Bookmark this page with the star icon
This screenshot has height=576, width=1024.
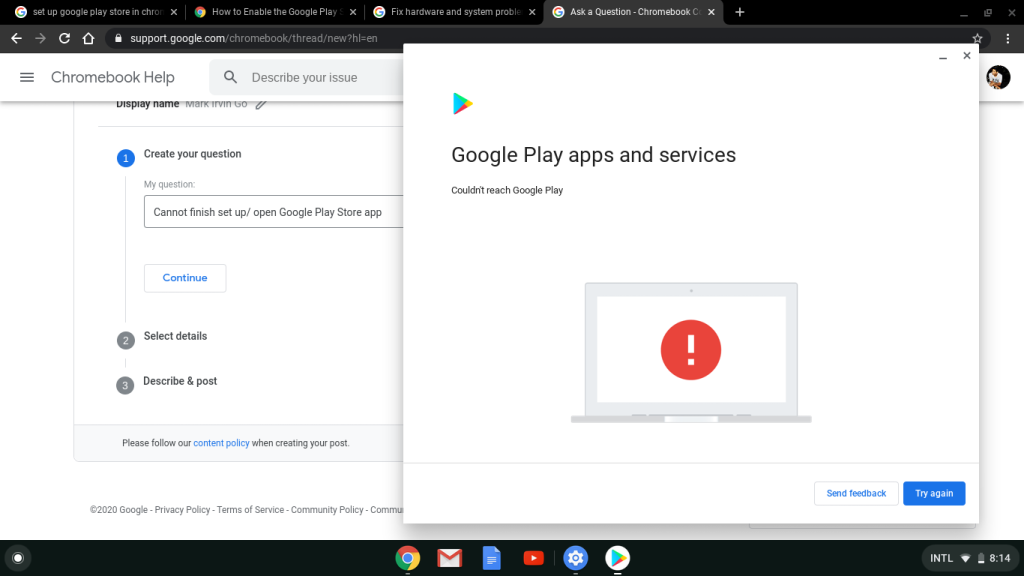coord(977,39)
